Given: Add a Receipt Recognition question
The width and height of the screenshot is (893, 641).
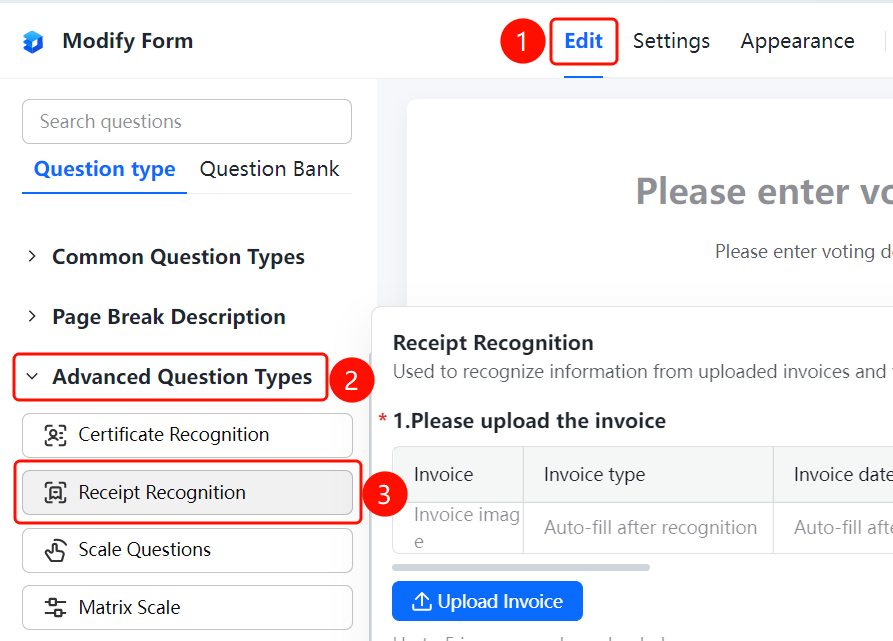Looking at the screenshot, I should point(187,492).
